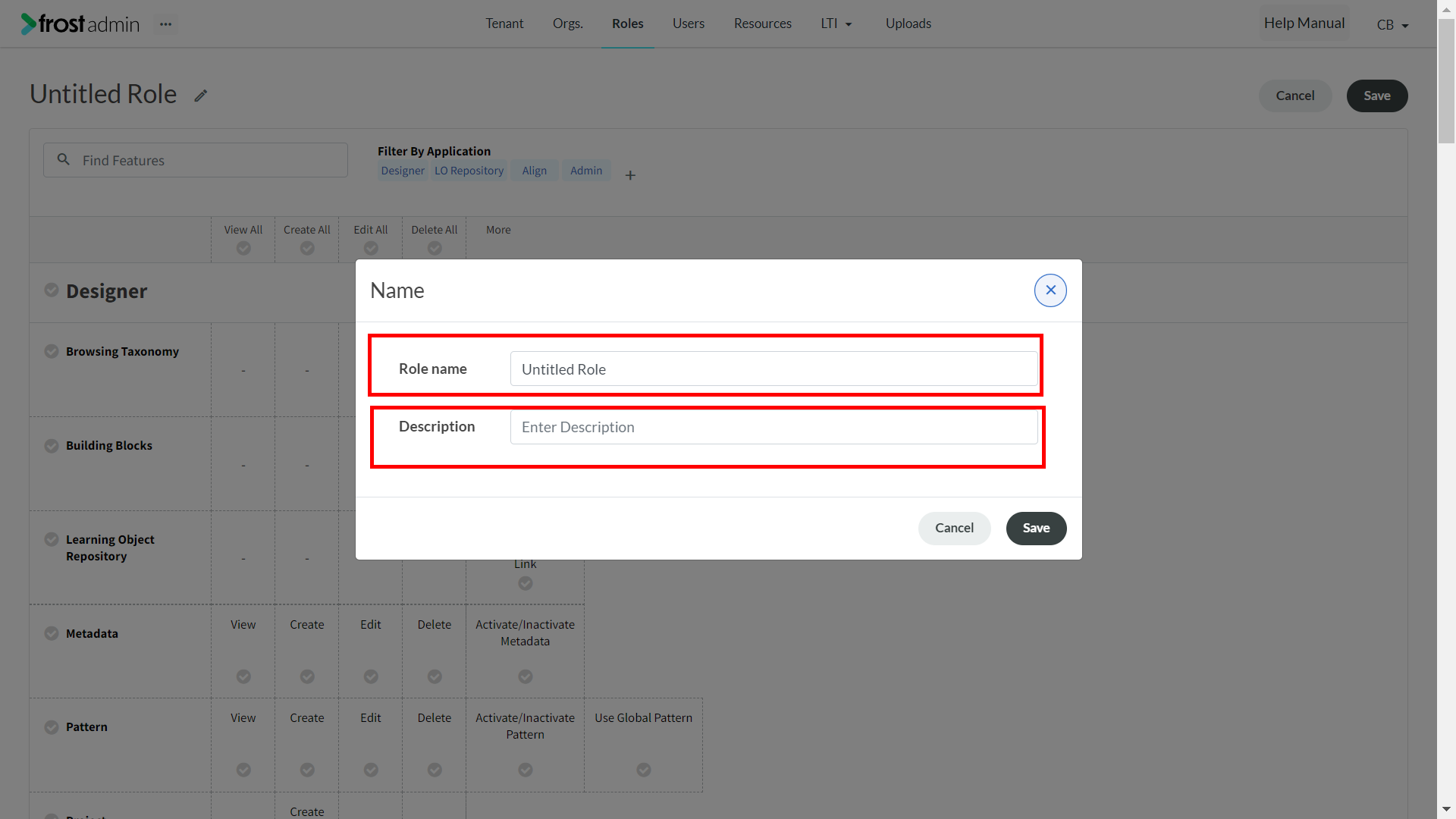
Task: Click the search icon in Find Features
Action: coord(64,159)
